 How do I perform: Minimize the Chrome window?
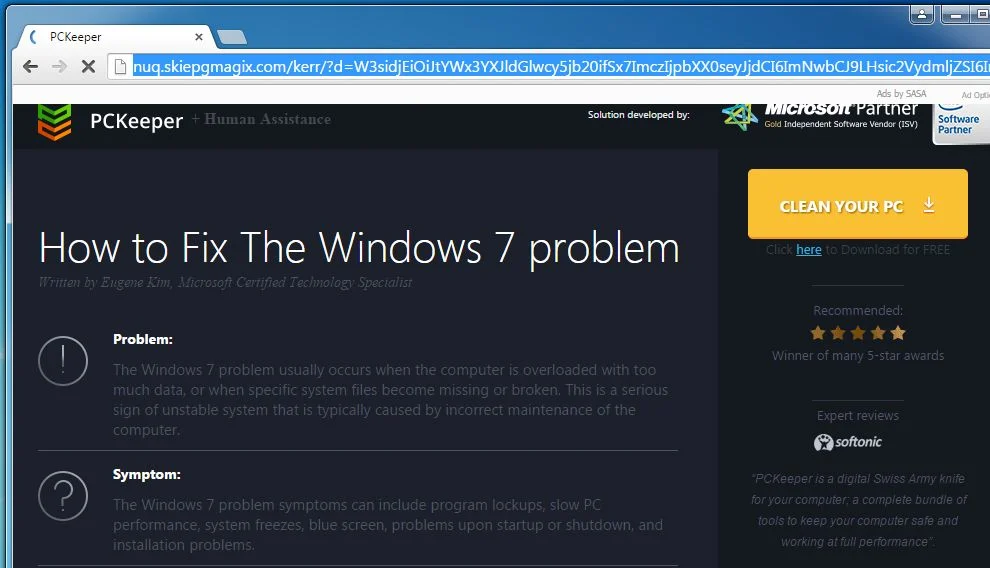pyautogui.click(x=956, y=14)
